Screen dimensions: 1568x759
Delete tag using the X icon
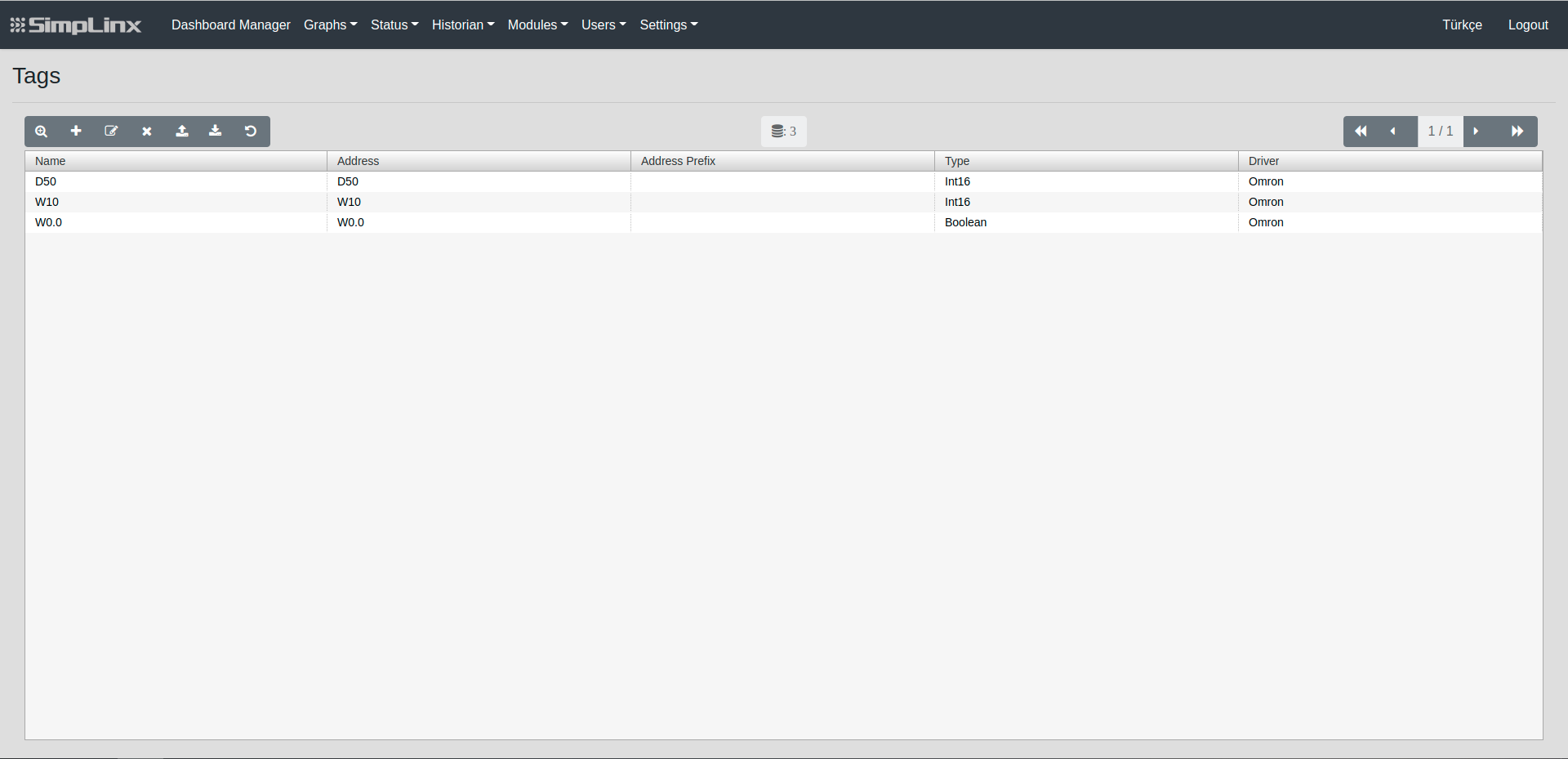click(147, 132)
